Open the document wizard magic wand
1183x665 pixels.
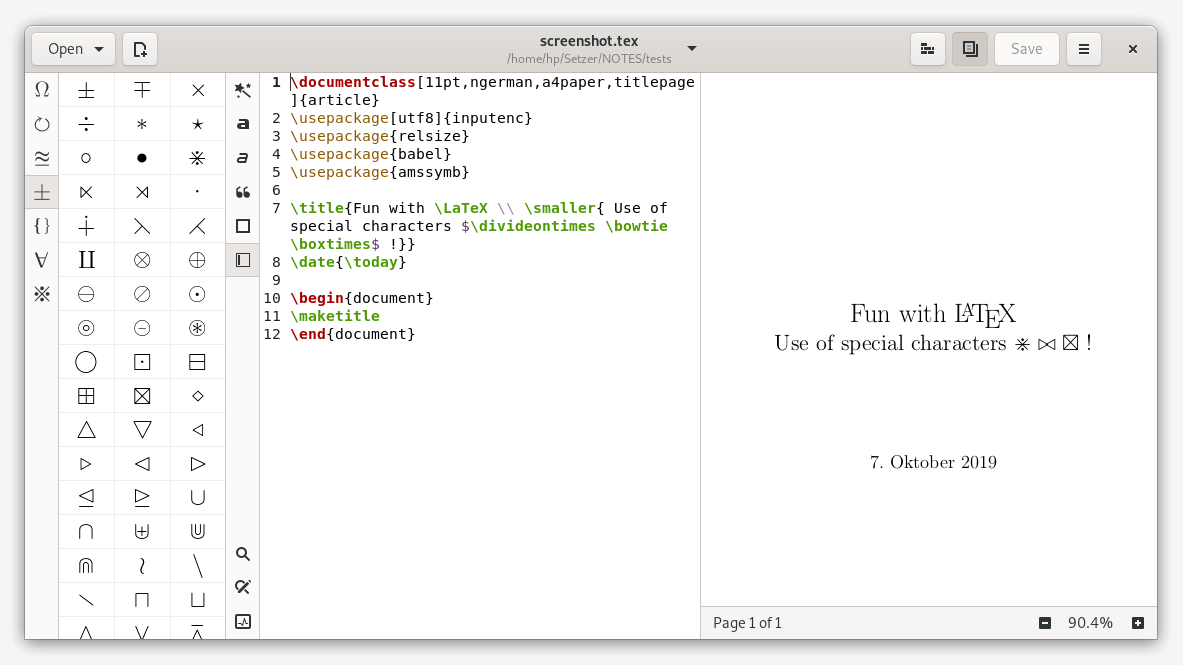pyautogui.click(x=243, y=91)
